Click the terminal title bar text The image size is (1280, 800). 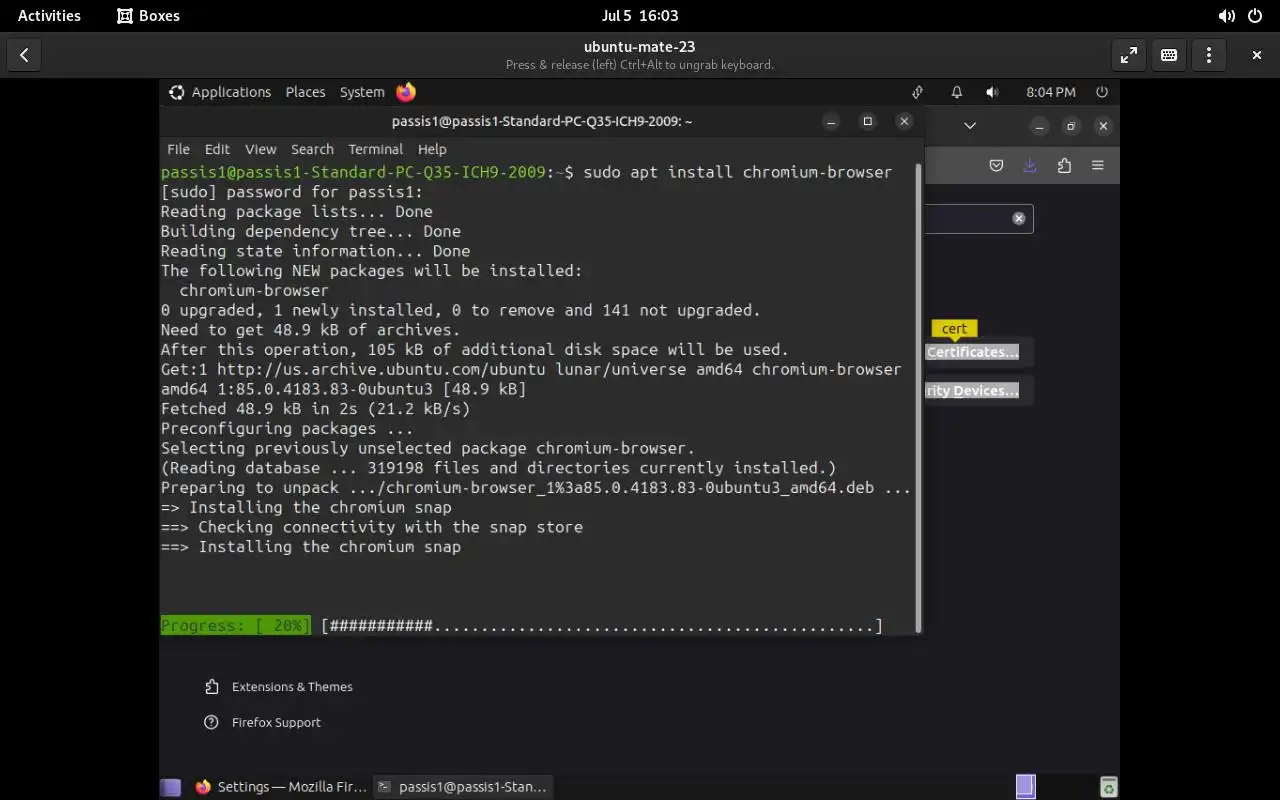542,121
